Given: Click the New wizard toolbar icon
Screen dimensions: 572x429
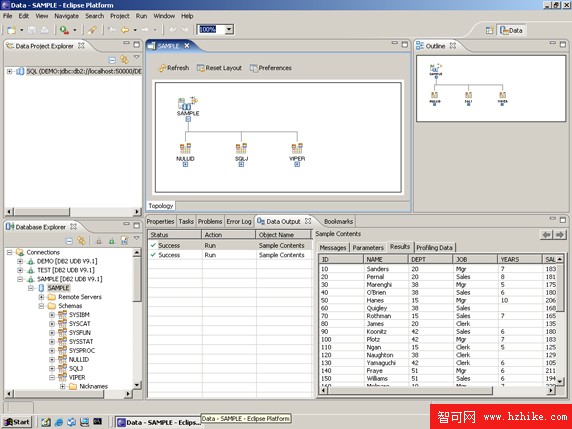Looking at the screenshot, I should pos(12,30).
